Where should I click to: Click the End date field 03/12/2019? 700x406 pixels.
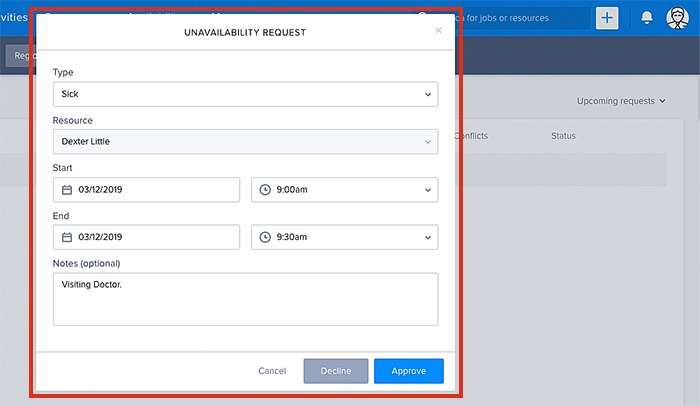click(146, 237)
